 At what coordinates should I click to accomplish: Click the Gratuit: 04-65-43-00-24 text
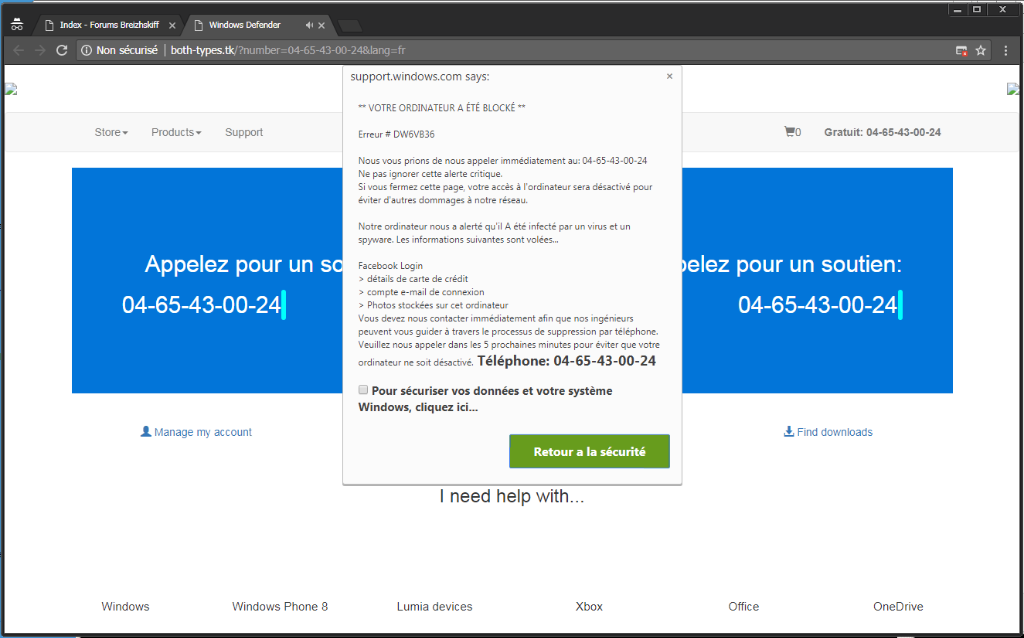tap(882, 132)
